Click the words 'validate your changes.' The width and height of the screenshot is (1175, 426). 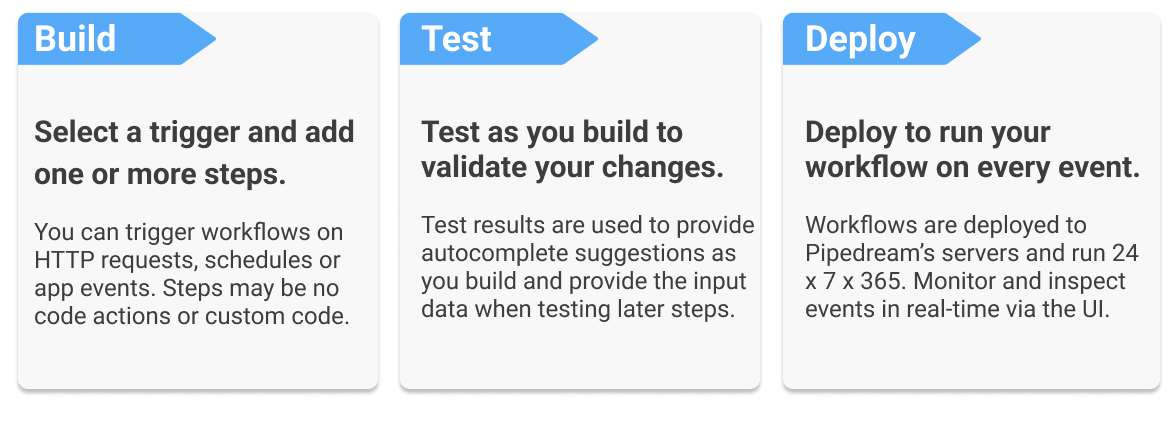pyautogui.click(x=572, y=167)
